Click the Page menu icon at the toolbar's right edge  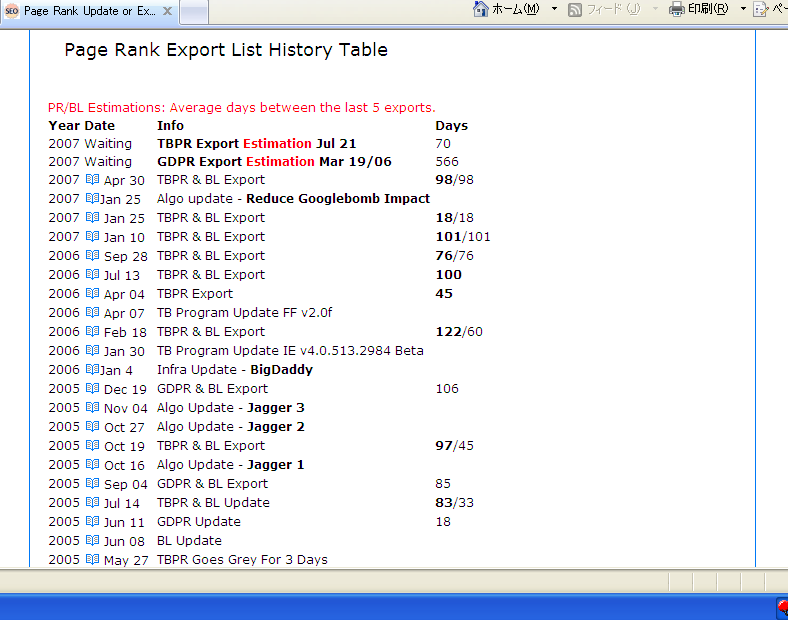[762, 9]
